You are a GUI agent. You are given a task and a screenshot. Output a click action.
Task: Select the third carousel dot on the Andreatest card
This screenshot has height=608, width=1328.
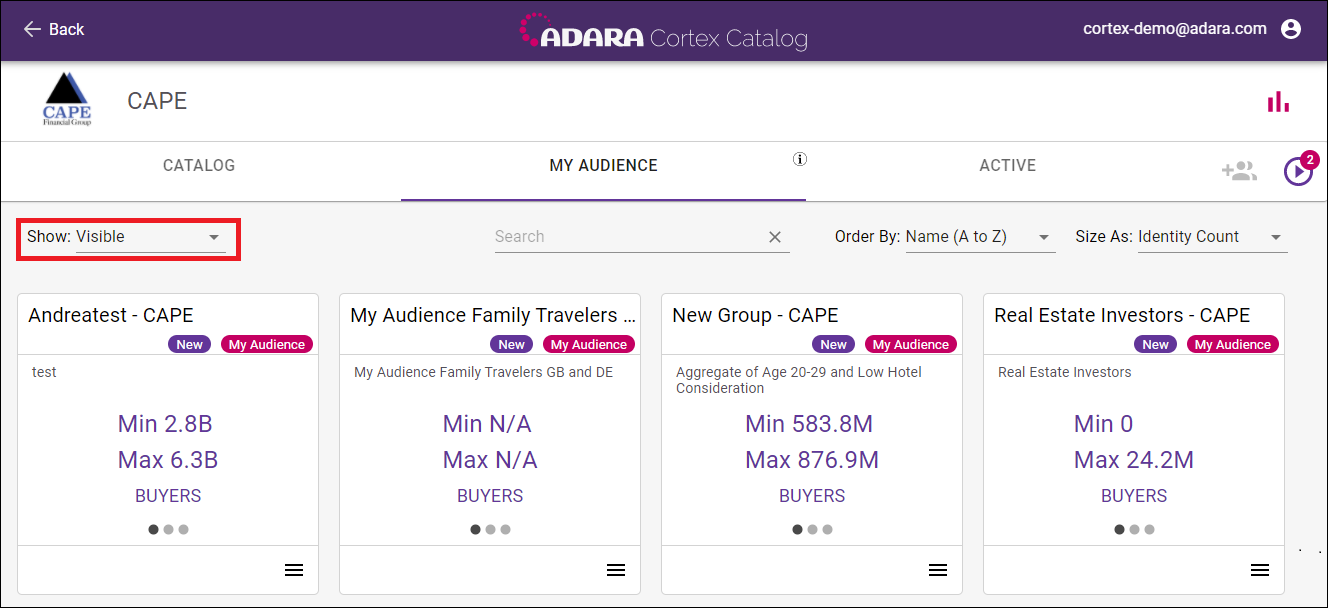click(x=183, y=530)
